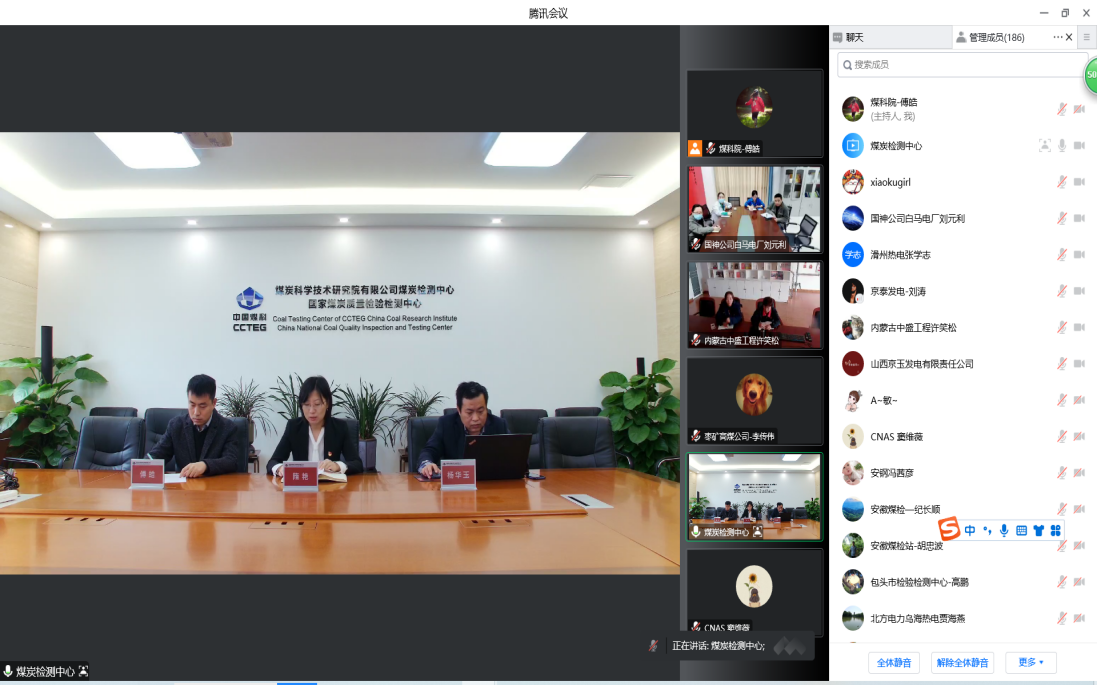The image size is (1097, 685).
Task: Click microphone icon on main video label
Action: [x=8, y=671]
